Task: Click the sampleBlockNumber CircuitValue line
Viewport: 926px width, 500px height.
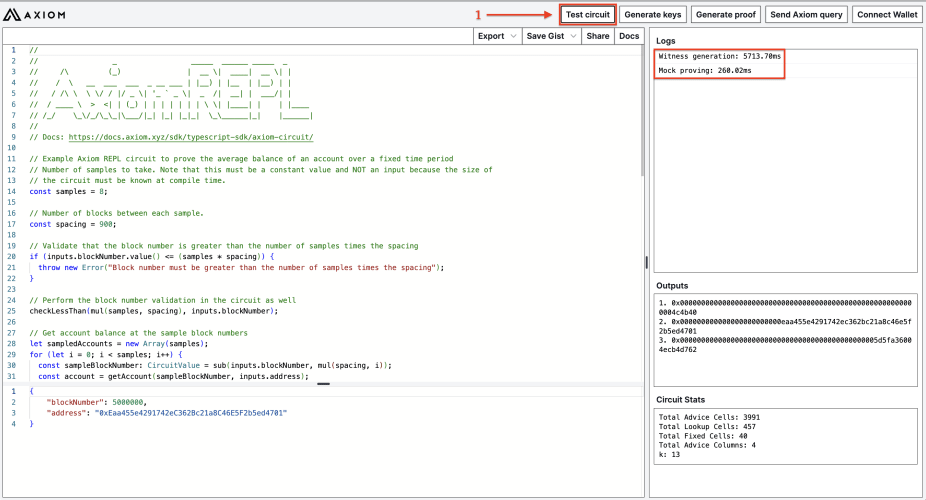Action: point(215,365)
